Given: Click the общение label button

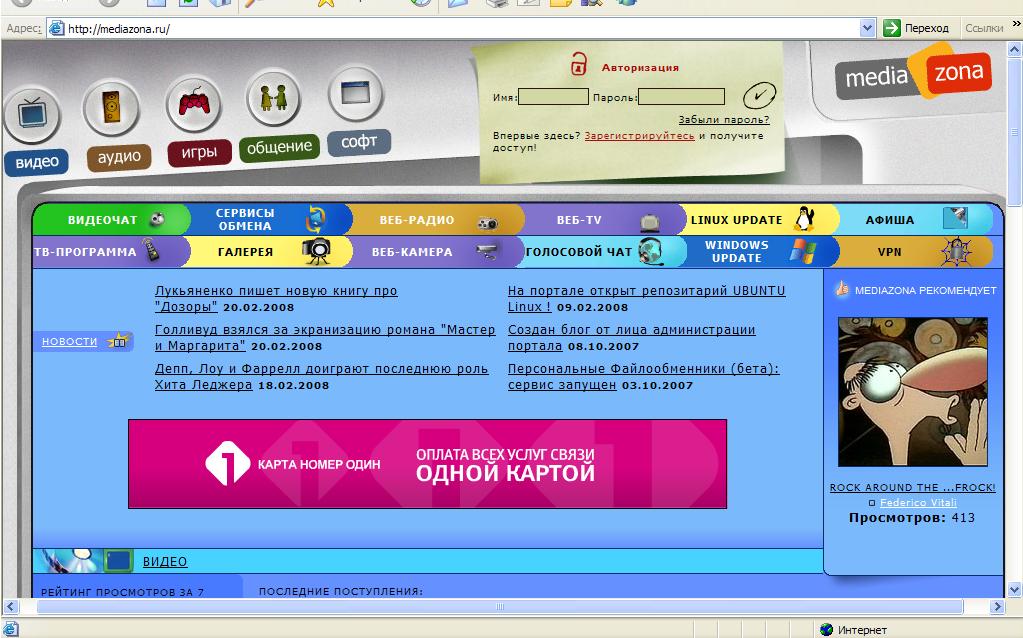Looking at the screenshot, I should [279, 147].
